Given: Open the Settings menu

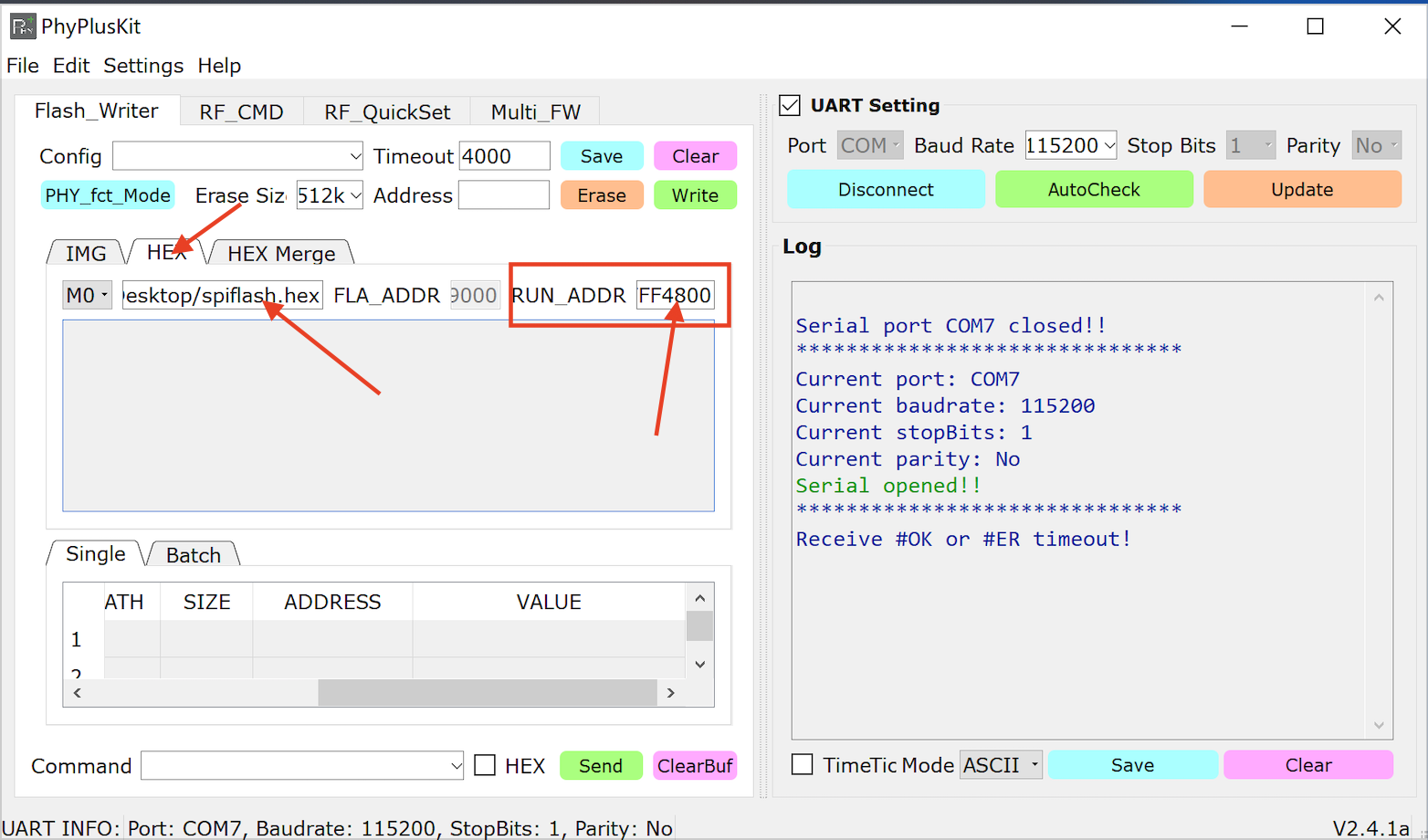Looking at the screenshot, I should point(142,65).
